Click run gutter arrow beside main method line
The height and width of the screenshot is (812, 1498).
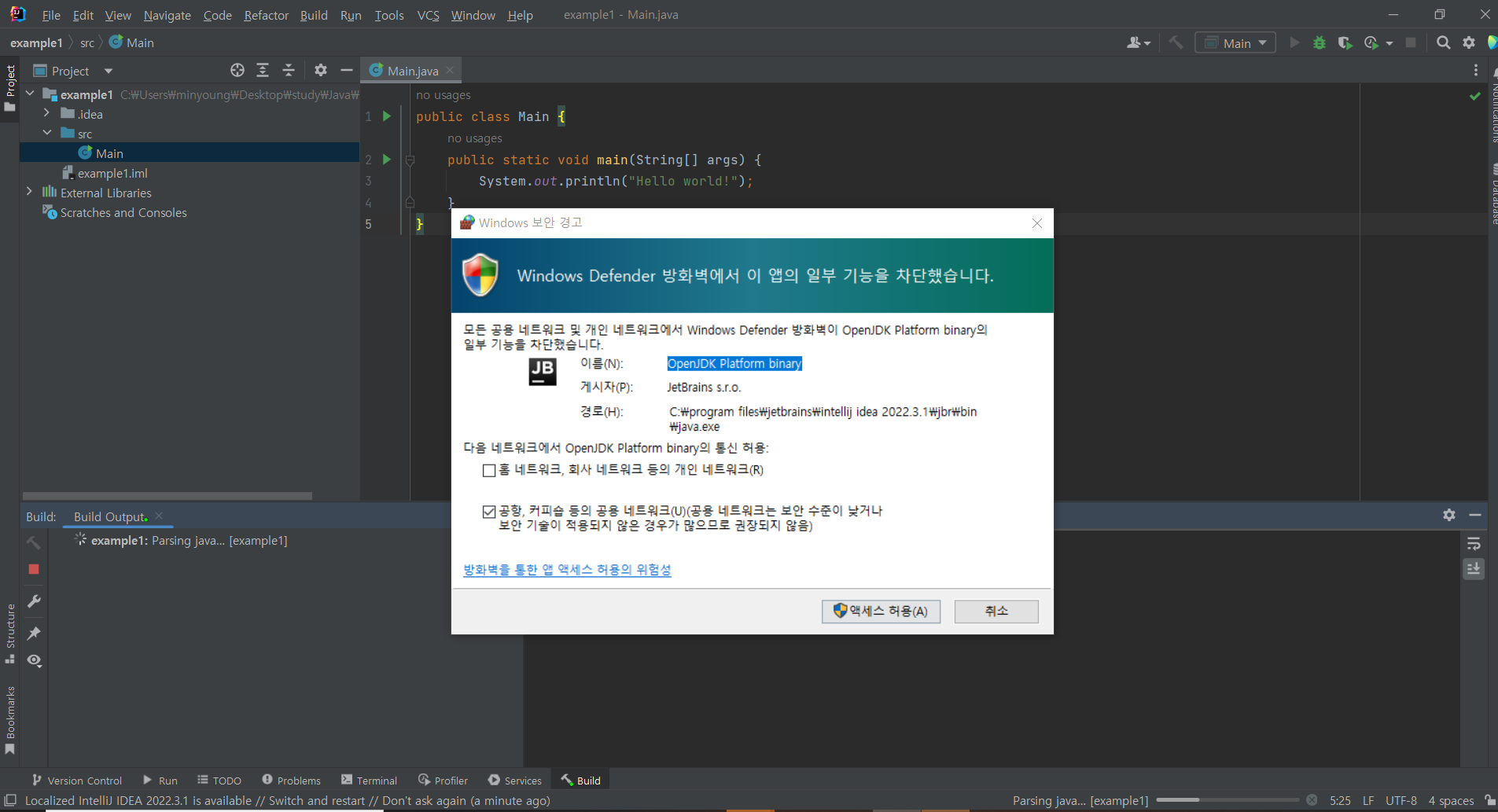[386, 159]
